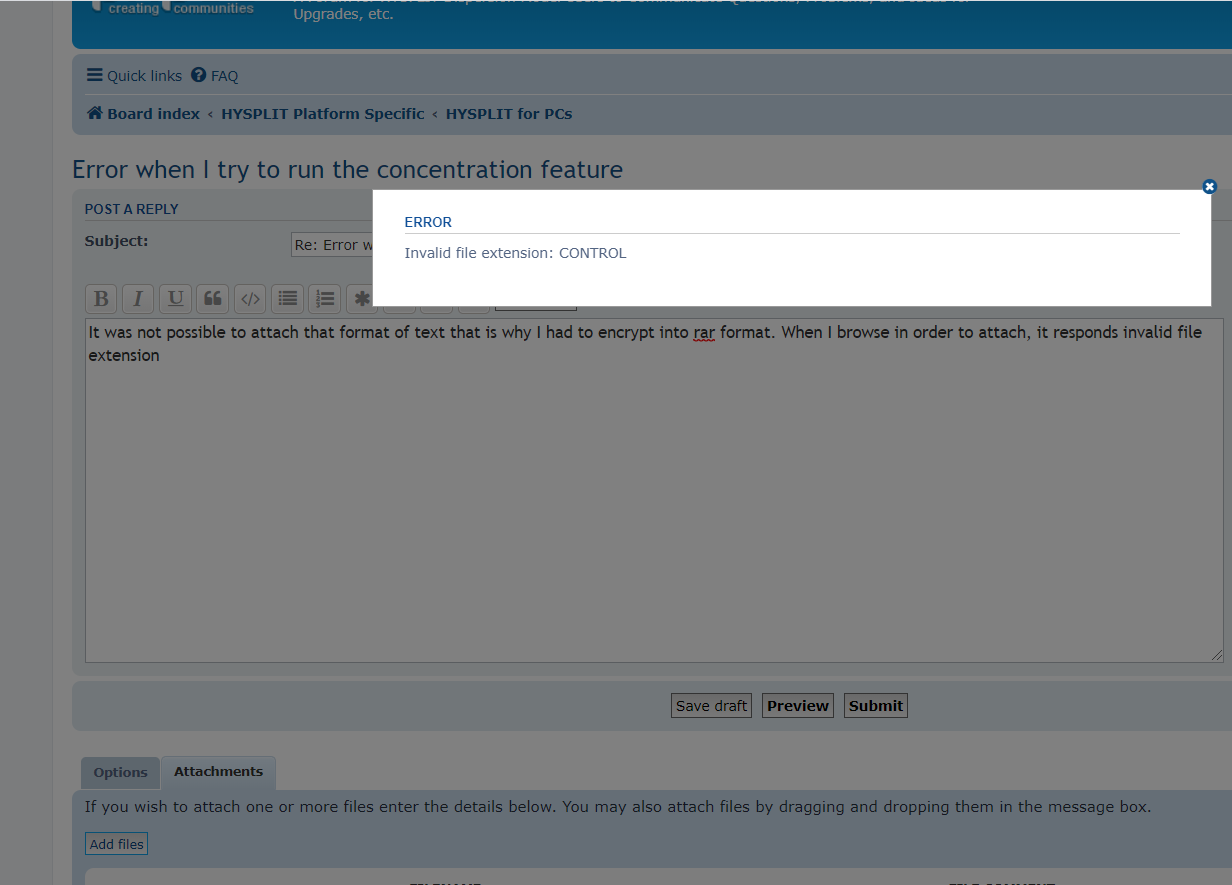
Task: Click the POST A REPLY heading
Action: (131, 209)
